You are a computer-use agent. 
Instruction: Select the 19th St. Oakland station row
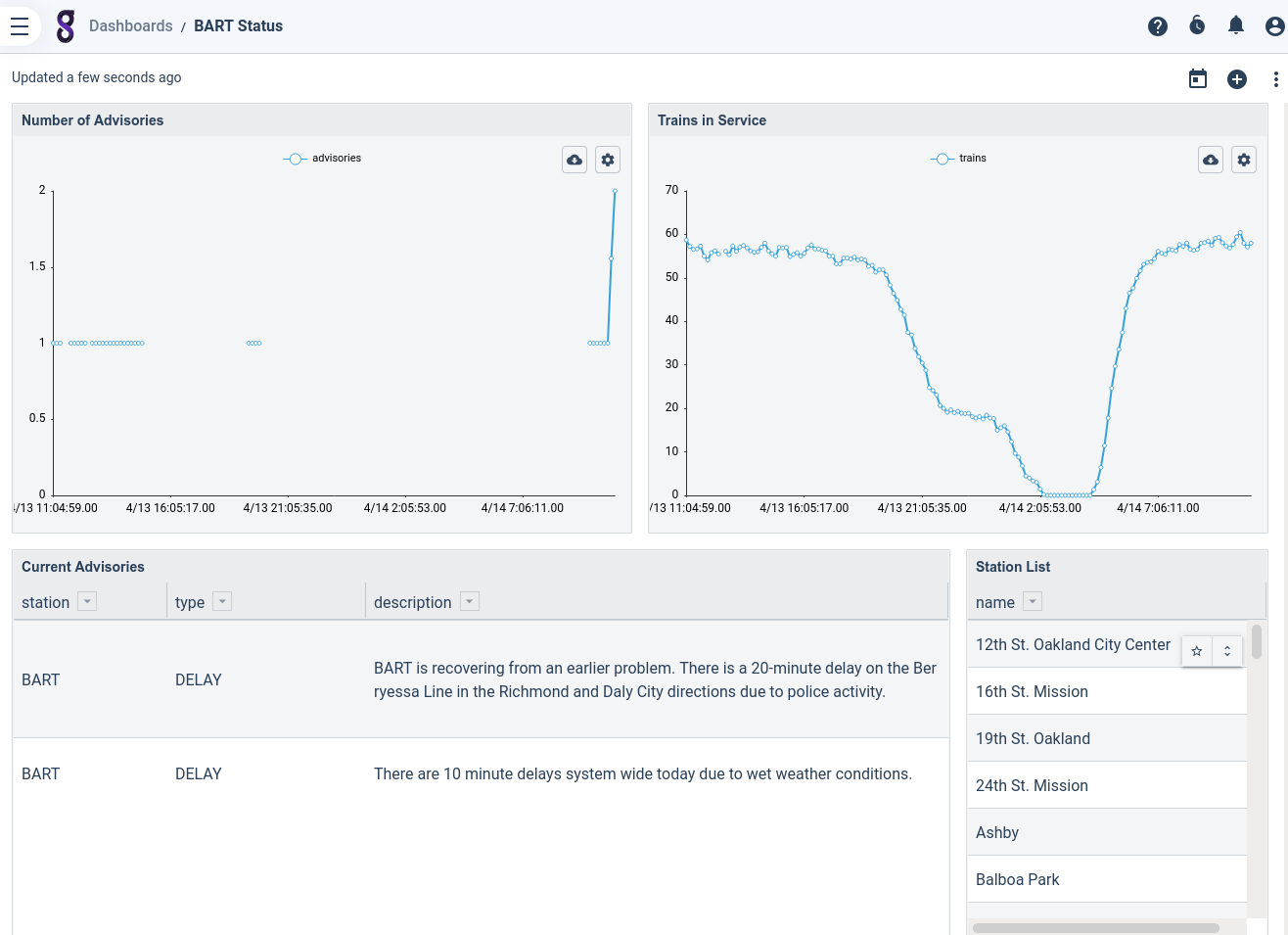1107,738
